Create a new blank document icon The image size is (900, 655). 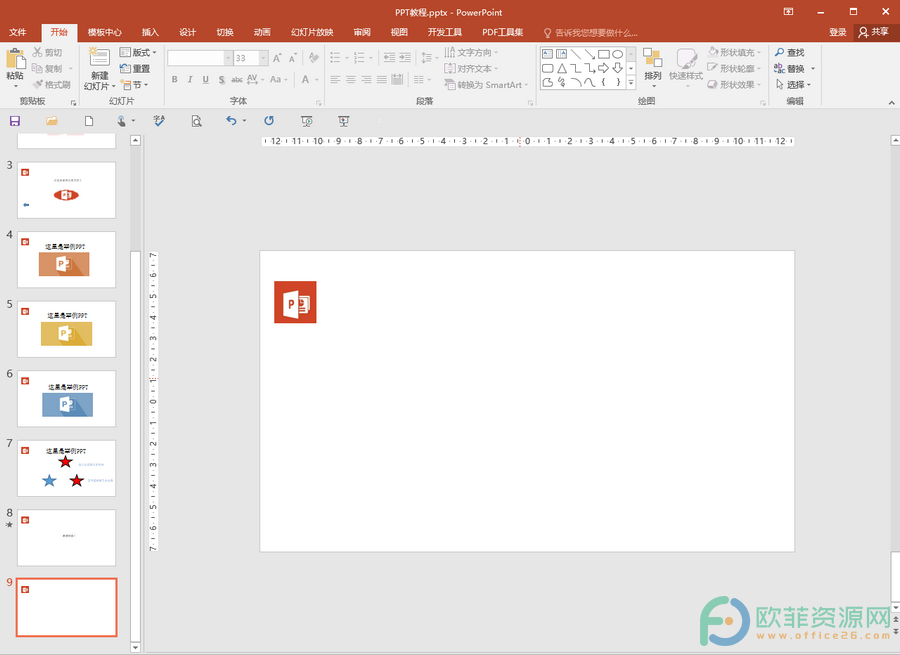click(88, 121)
